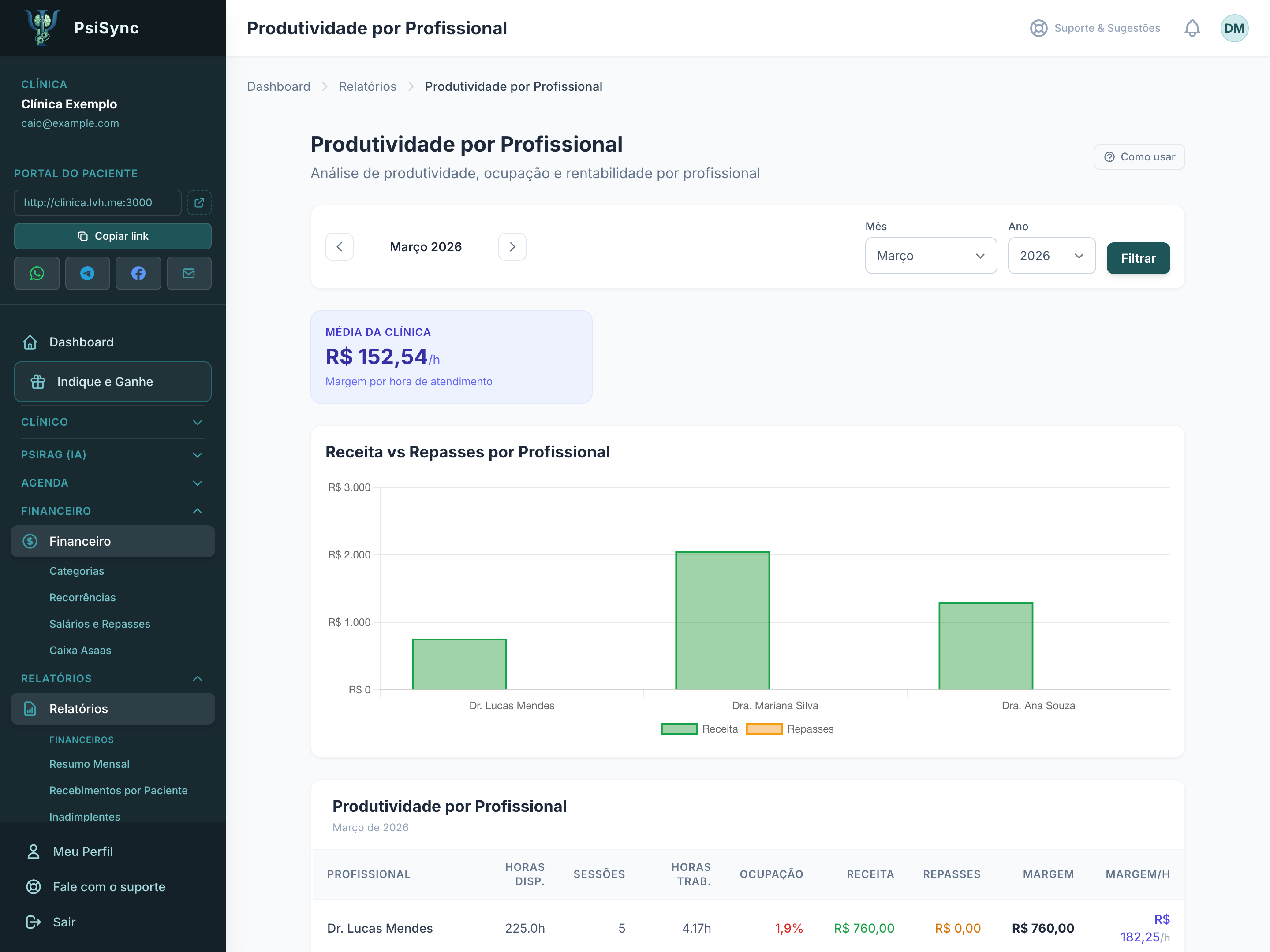The width and height of the screenshot is (1270, 952).
Task: Share portal link via WhatsApp icon
Action: tap(37, 273)
